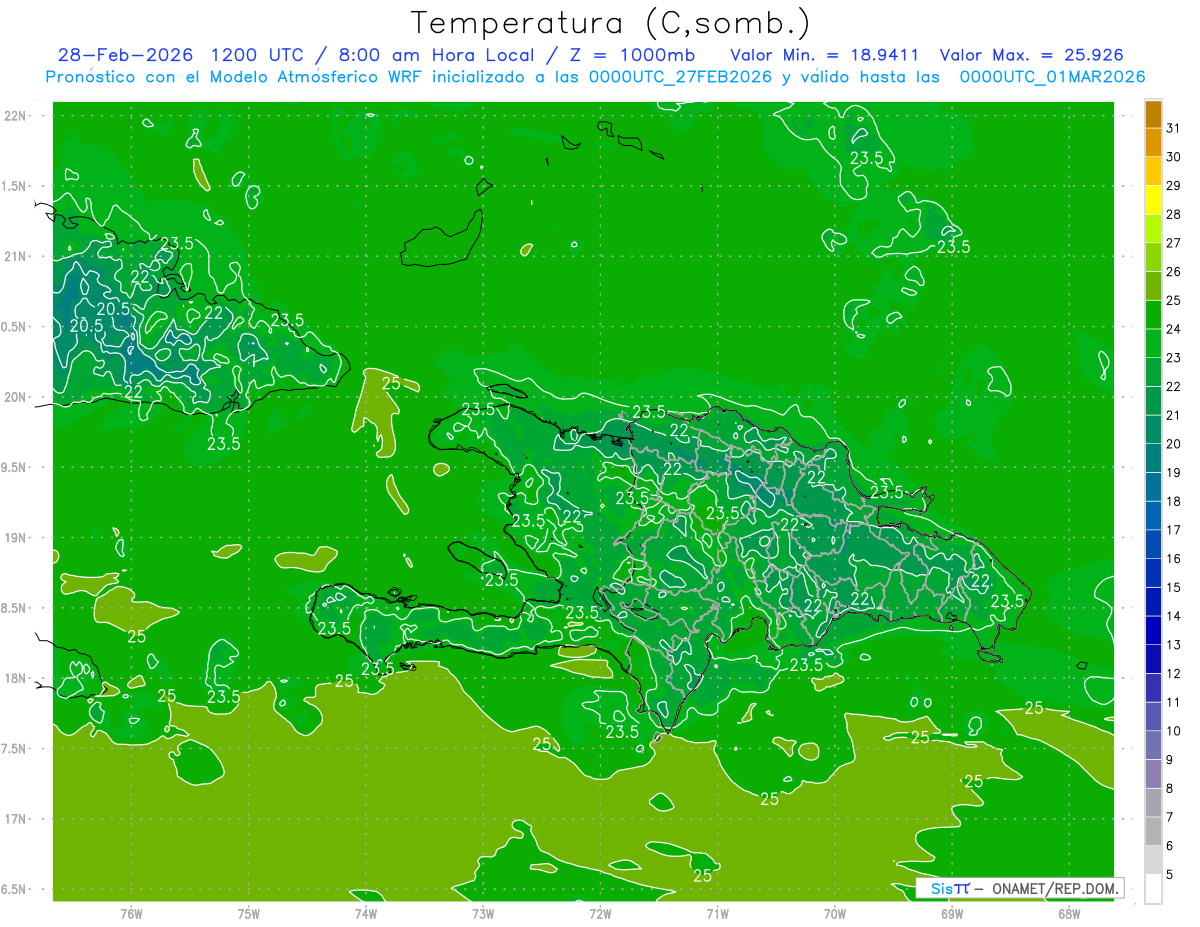The height and width of the screenshot is (927, 1200).
Task: Pick the olive-green swatch between 25 and 26
Action: (x=1154, y=286)
